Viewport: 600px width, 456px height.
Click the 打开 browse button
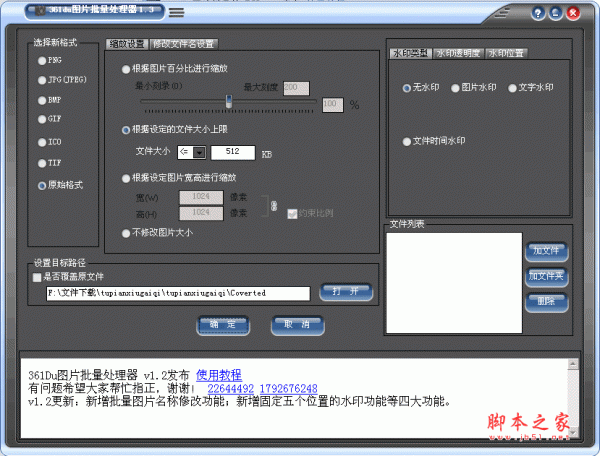pyautogui.click(x=346, y=292)
